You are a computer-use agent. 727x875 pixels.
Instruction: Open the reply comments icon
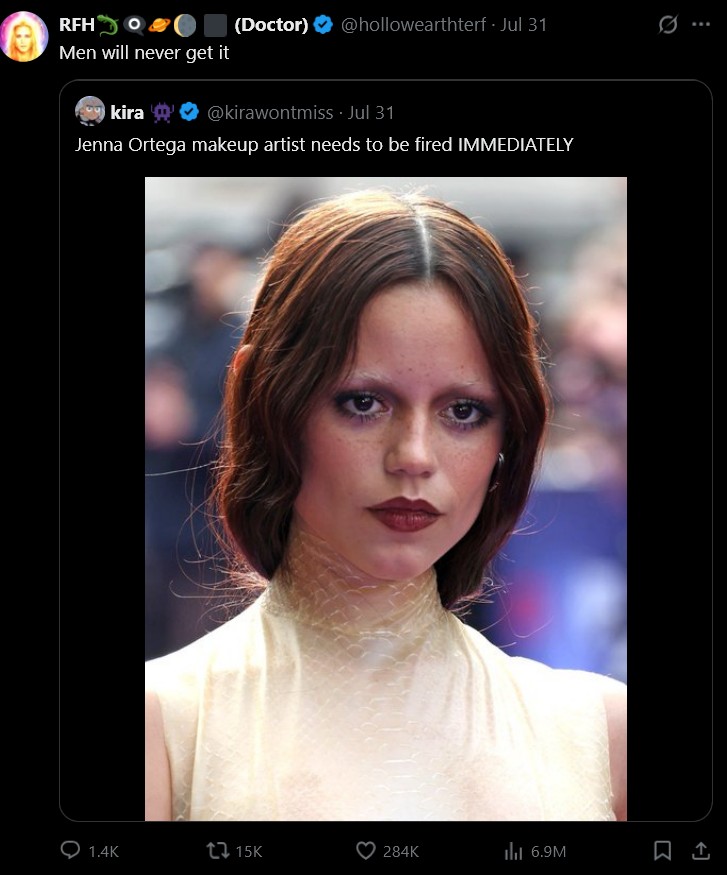coord(70,850)
